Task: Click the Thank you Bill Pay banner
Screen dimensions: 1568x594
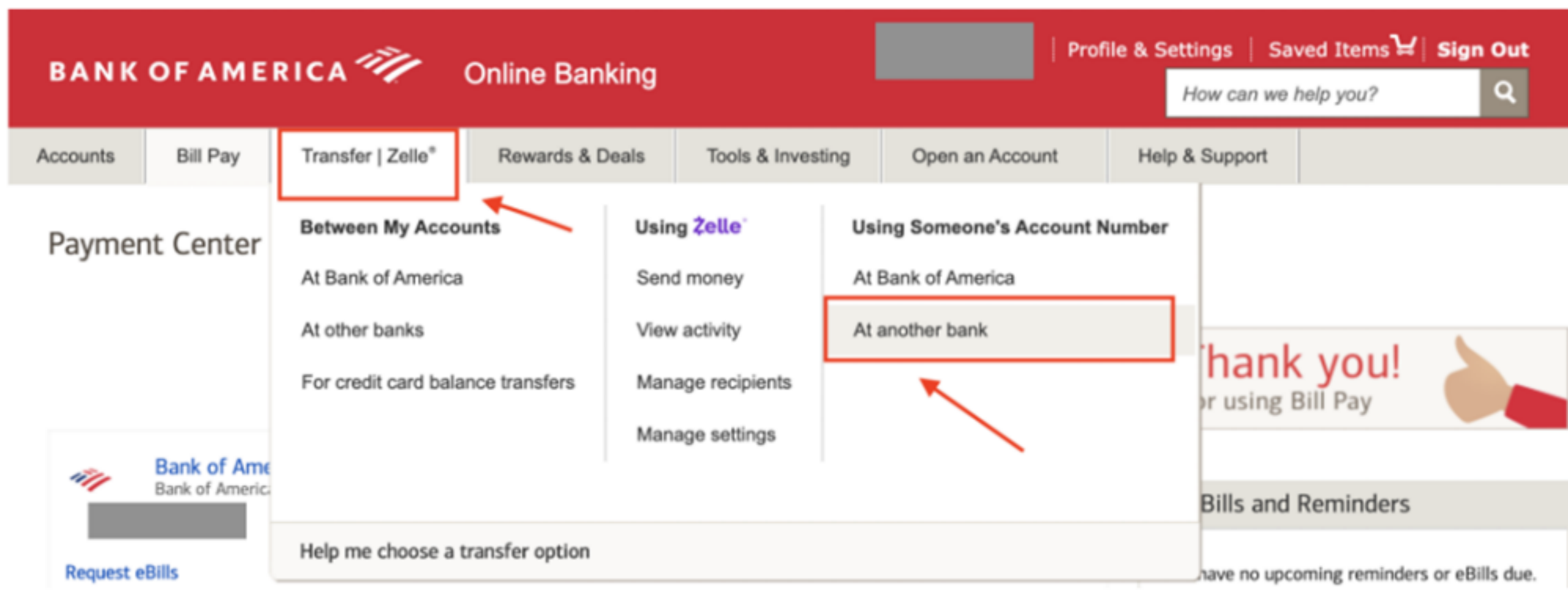Action: 1384,378
